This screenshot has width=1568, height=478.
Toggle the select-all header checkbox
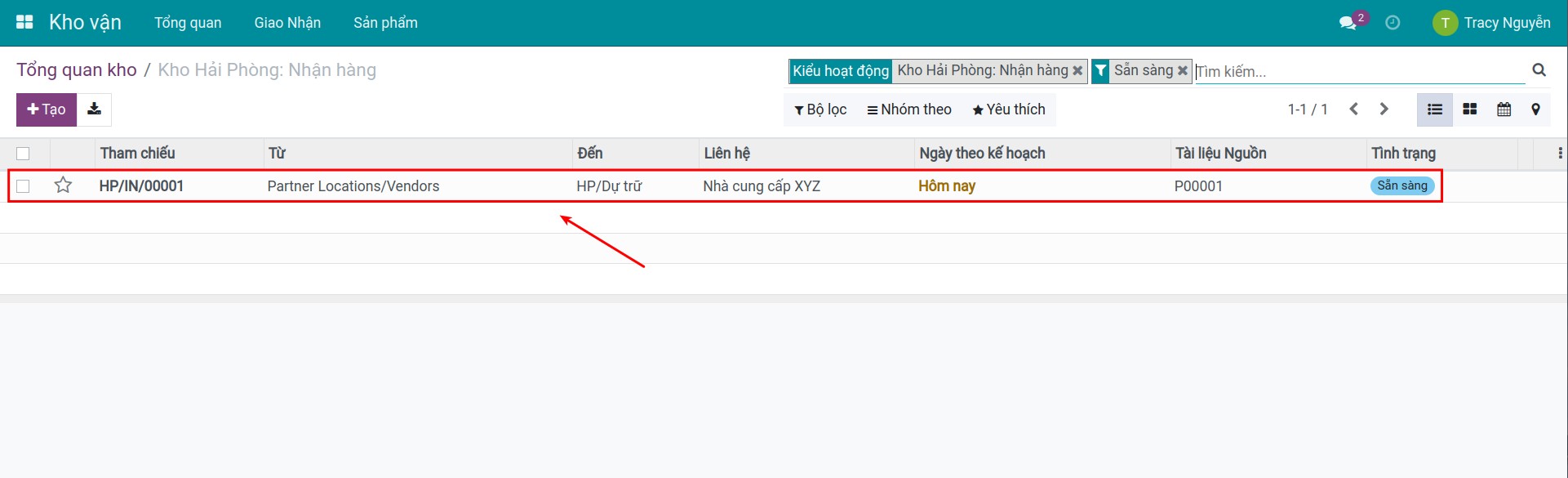(23, 154)
